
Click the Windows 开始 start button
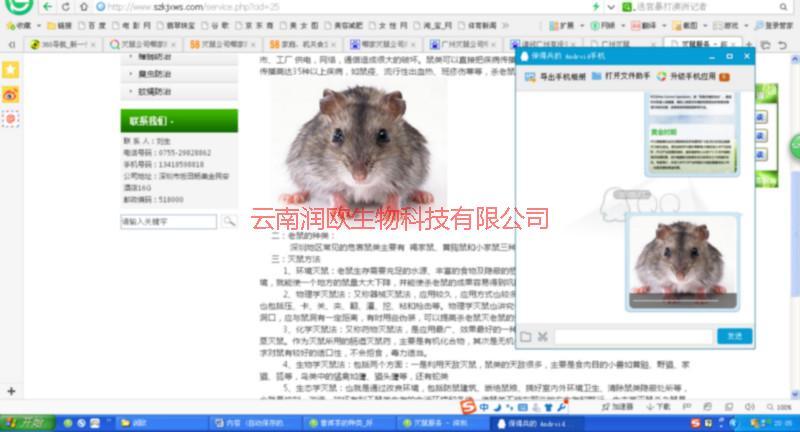click(27, 423)
